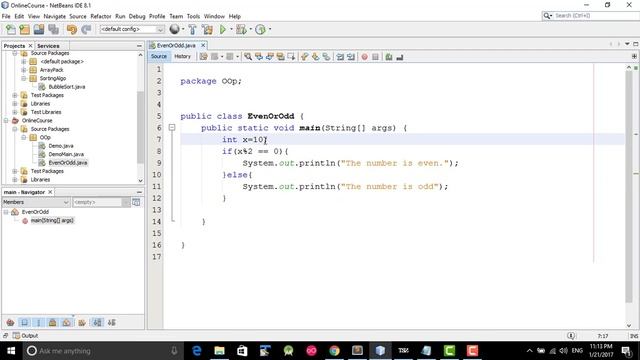Open the File menu
The width and height of the screenshot is (640, 360).
6,16
